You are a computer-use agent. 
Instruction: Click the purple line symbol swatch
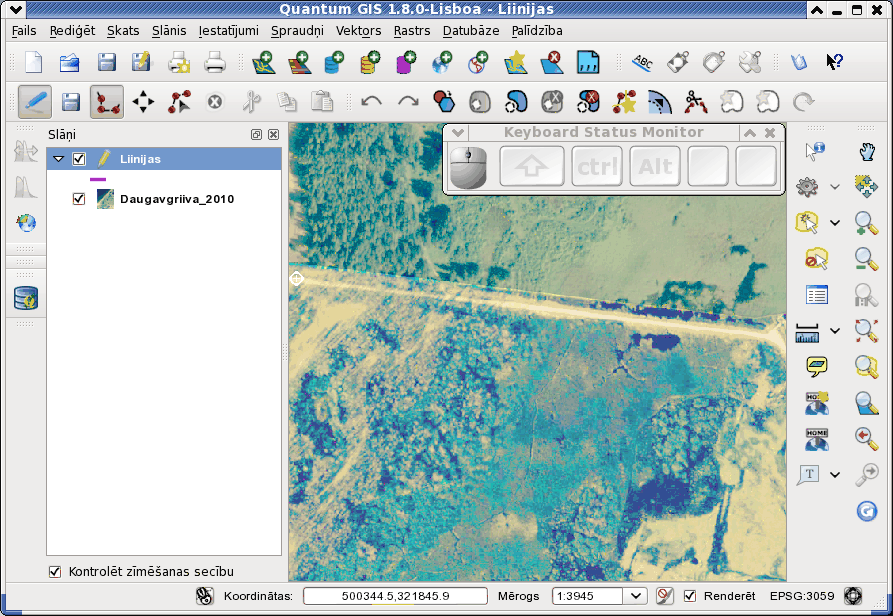tap(98, 179)
